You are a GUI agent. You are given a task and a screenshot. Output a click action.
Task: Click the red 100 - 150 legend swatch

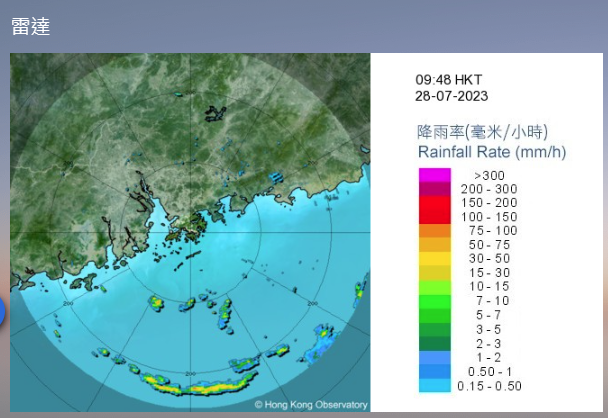tap(435, 217)
